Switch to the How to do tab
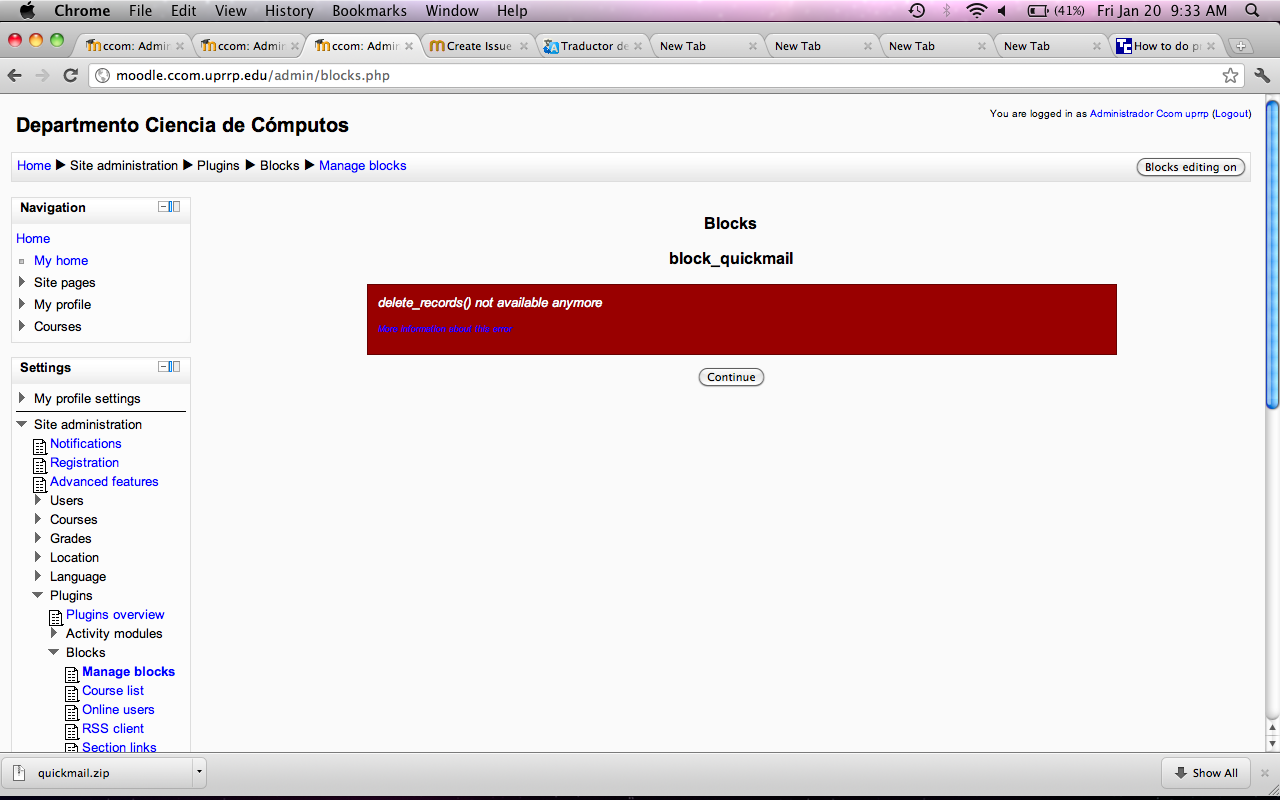 [1166, 46]
